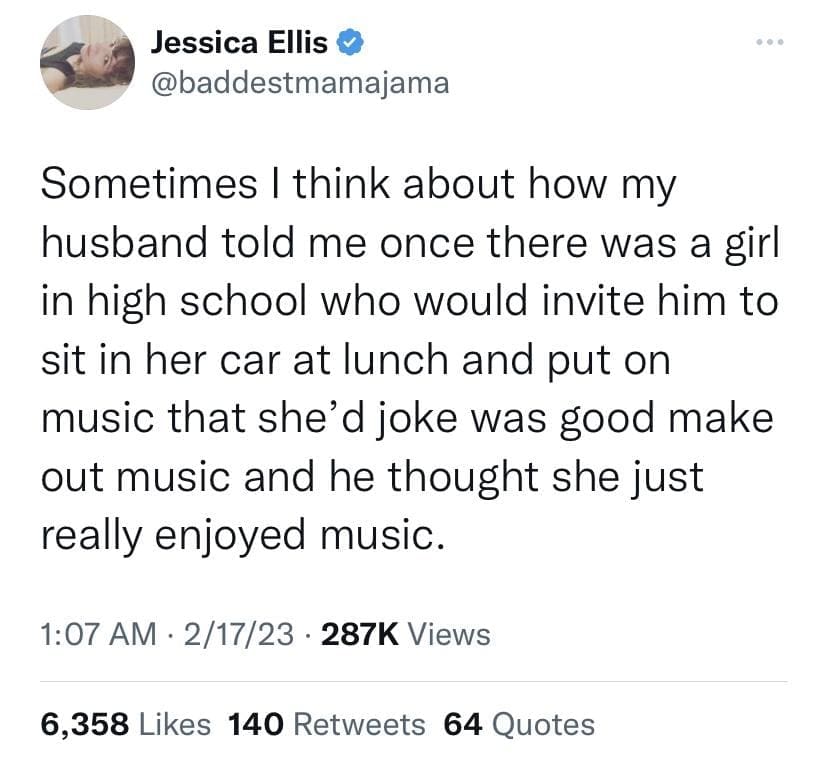Click the blue verified badge
This screenshot has width=828, height=758.
(347, 42)
